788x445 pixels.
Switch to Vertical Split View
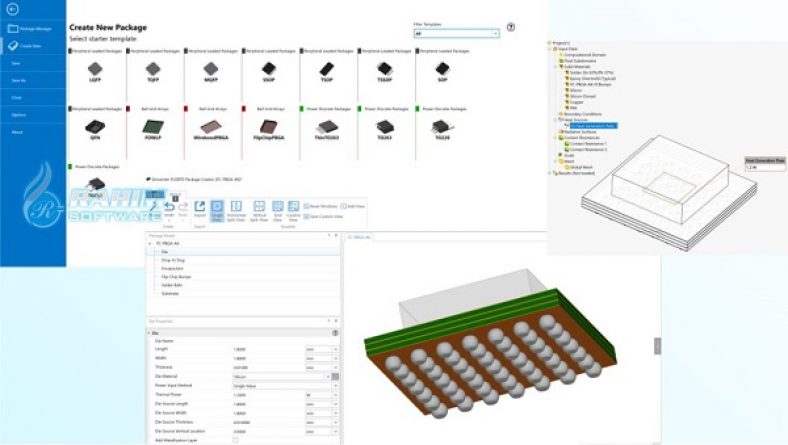[x=259, y=211]
